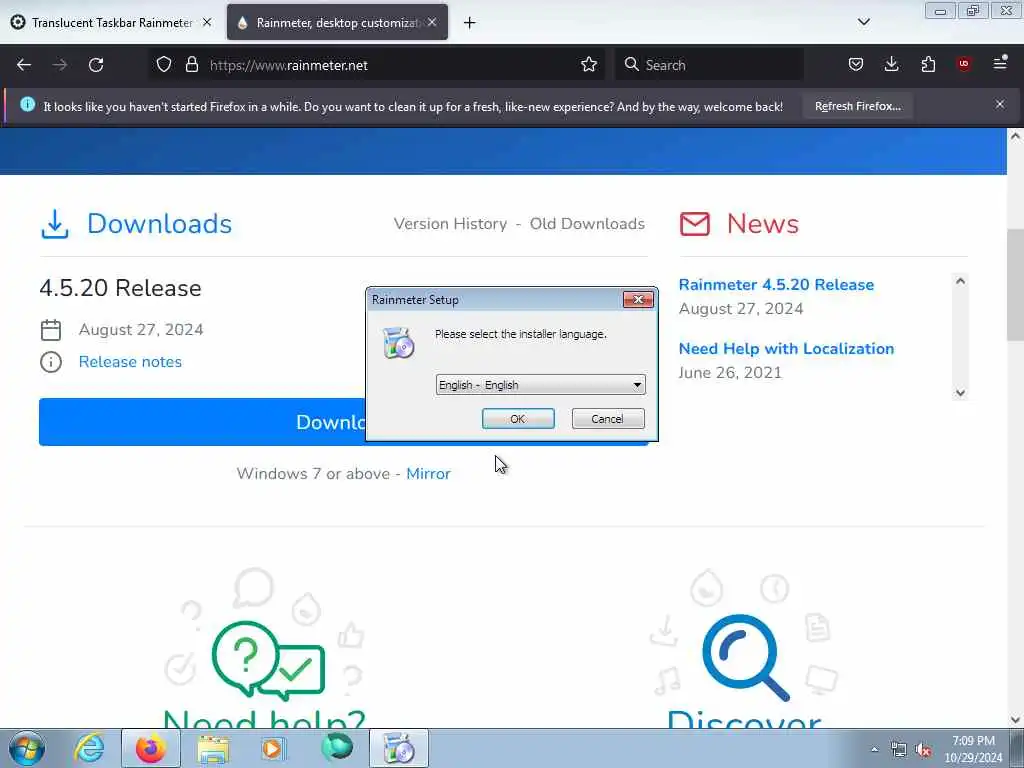This screenshot has height=768, width=1024.
Task: Cancel the Rainmeter Setup dialog
Action: pyautogui.click(x=608, y=419)
